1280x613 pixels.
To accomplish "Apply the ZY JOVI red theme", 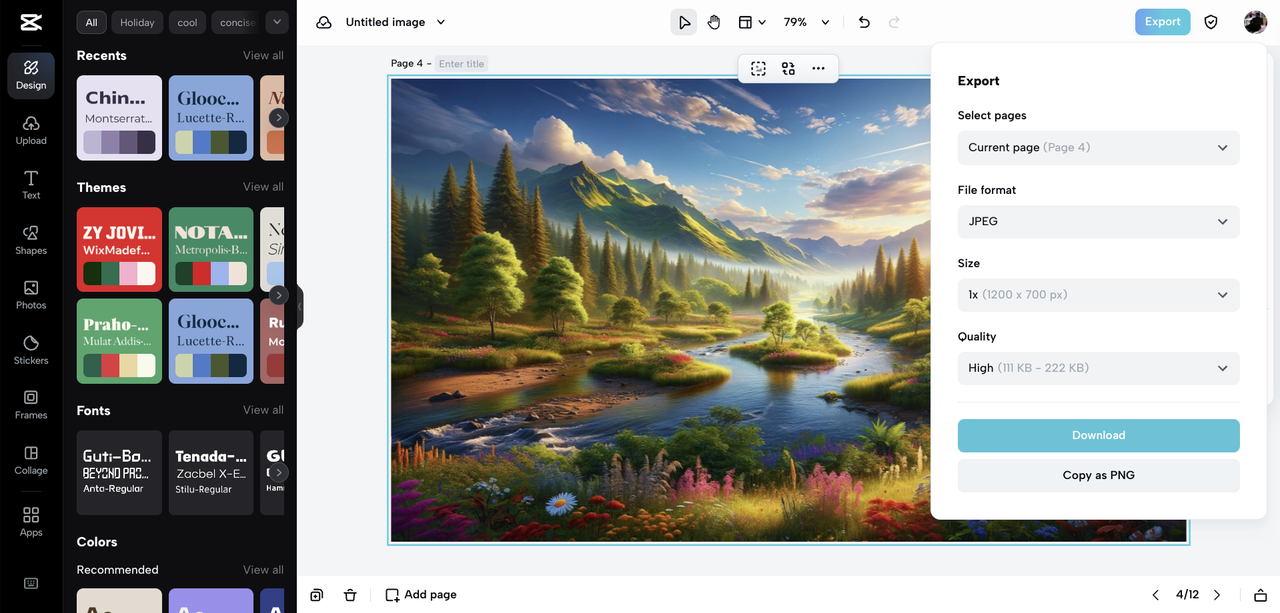I will (119, 250).
